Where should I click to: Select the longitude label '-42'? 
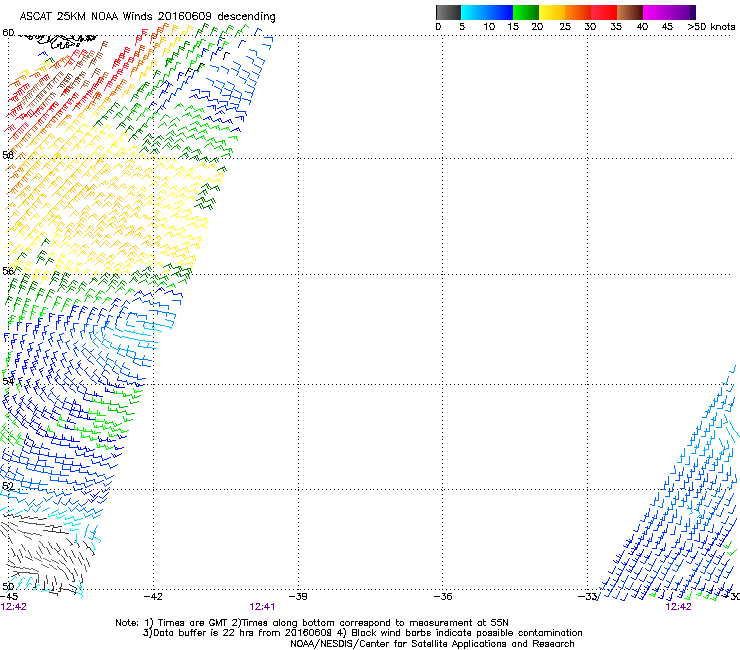[x=154, y=597]
